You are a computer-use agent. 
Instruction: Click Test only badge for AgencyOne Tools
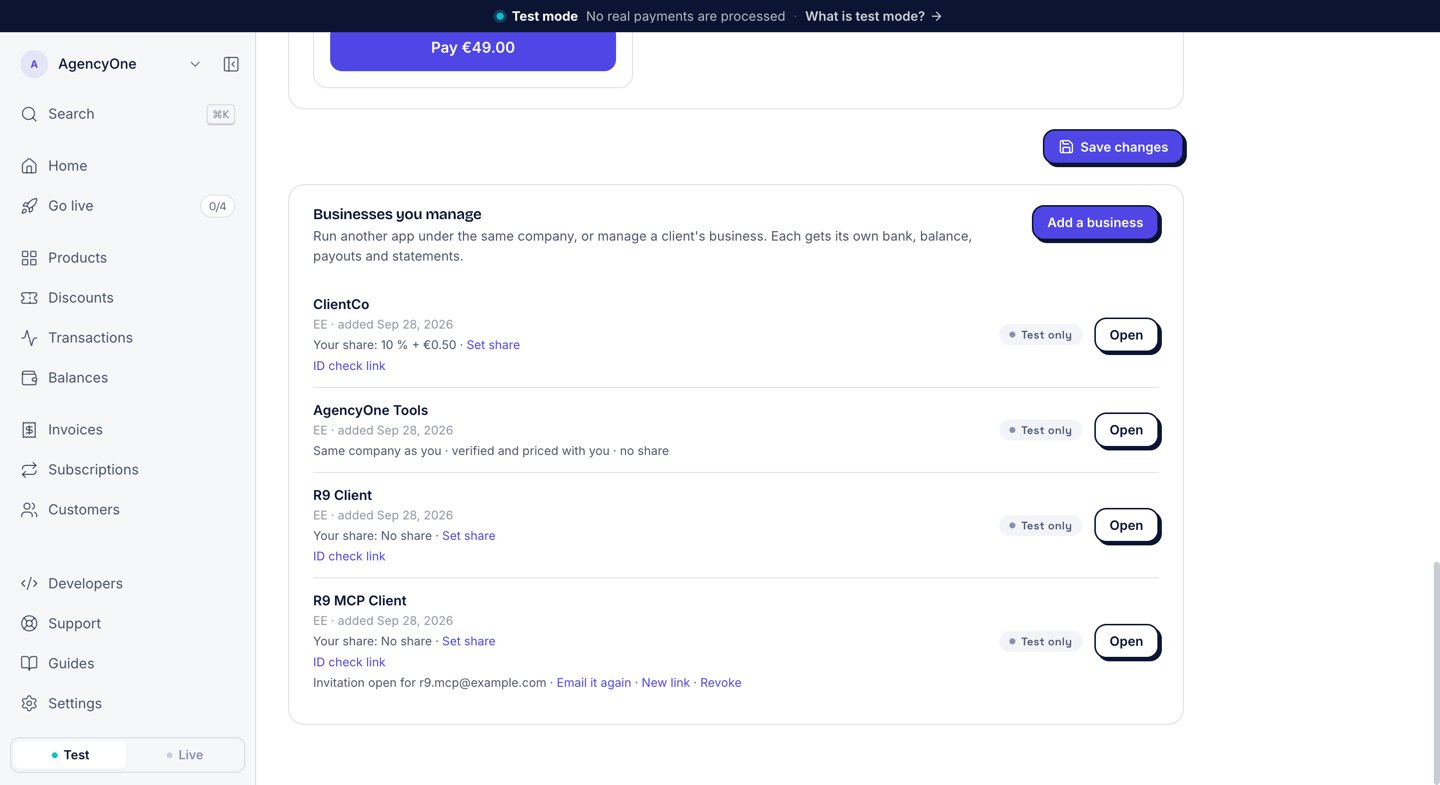pyautogui.click(x=1040, y=430)
